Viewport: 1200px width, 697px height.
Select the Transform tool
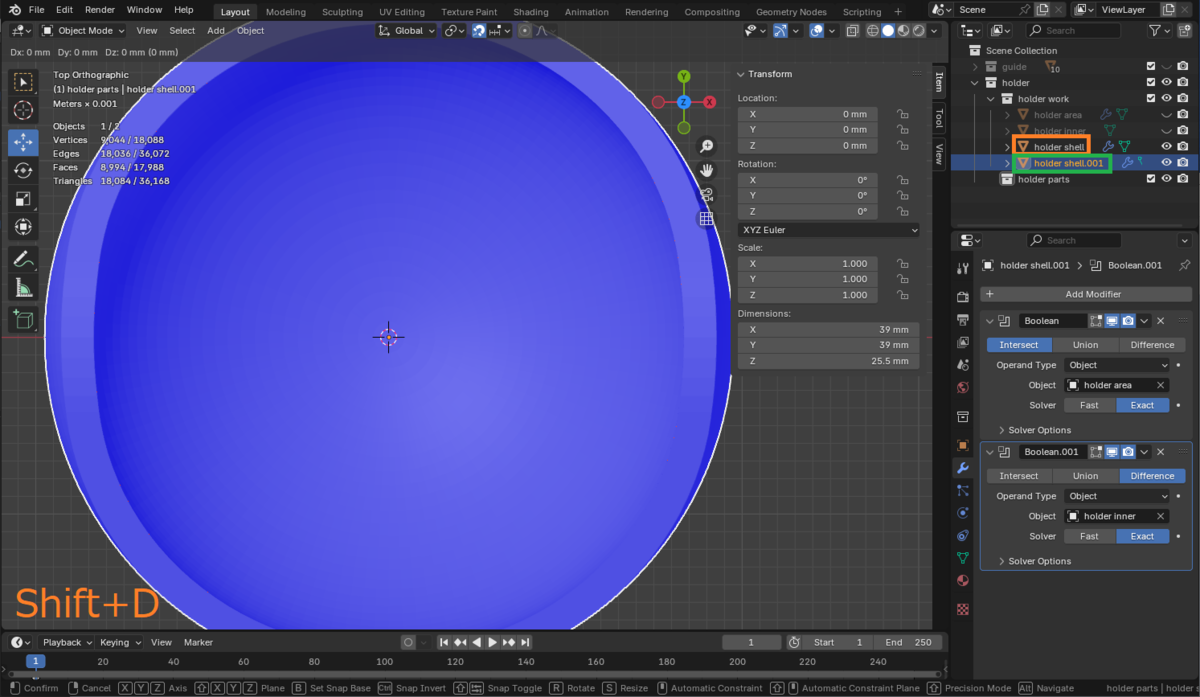point(24,227)
